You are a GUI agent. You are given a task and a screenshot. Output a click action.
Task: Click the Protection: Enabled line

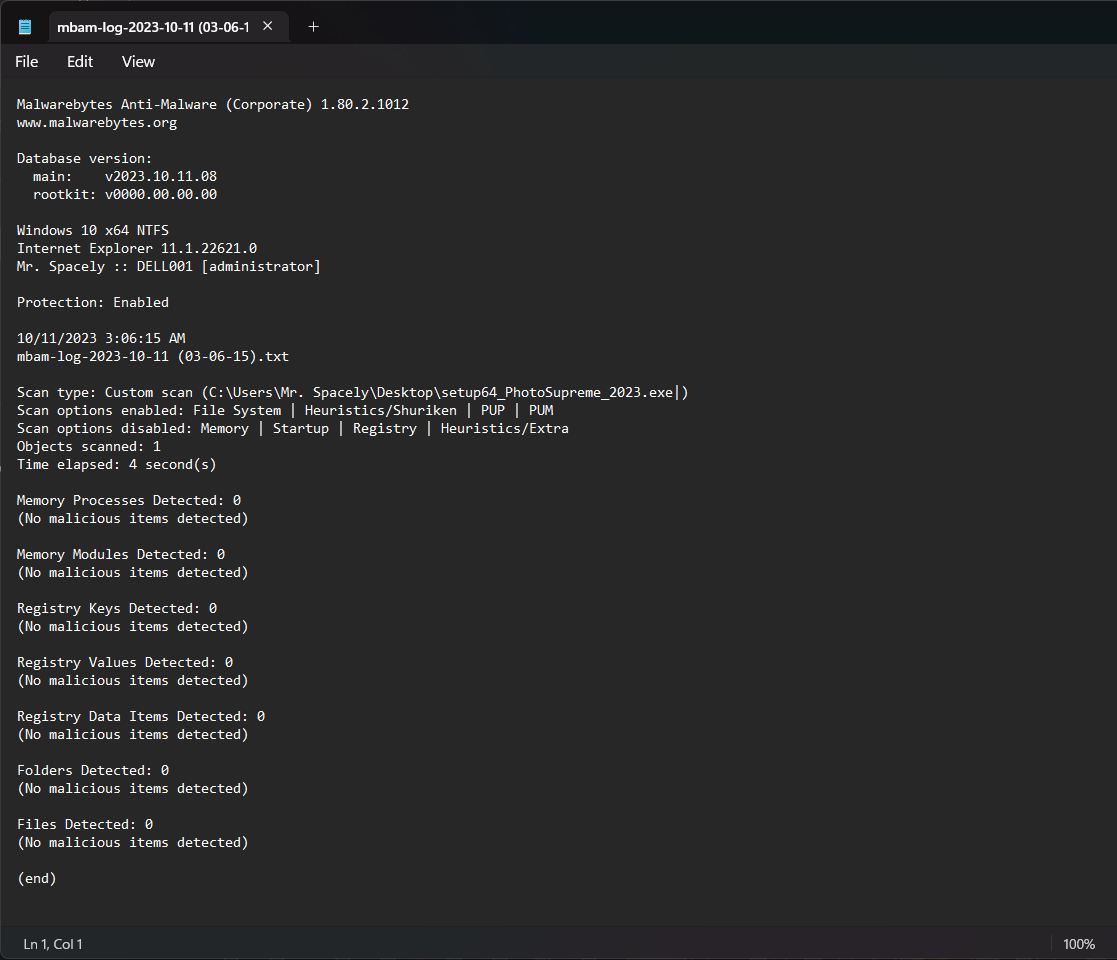(93, 303)
